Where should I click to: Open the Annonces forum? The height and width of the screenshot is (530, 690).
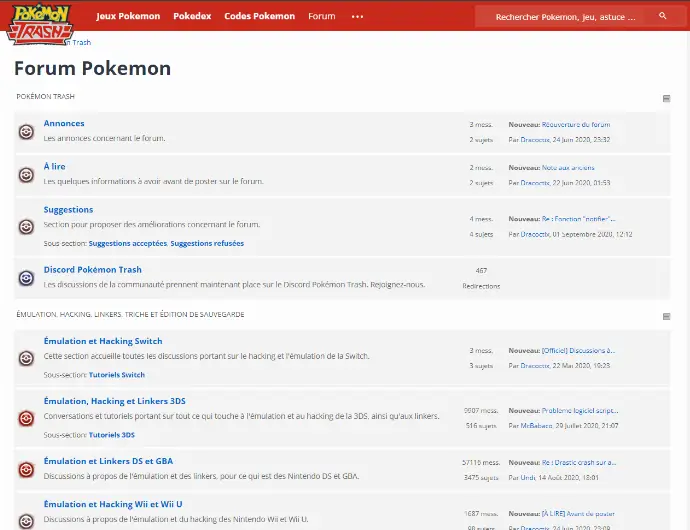64,123
